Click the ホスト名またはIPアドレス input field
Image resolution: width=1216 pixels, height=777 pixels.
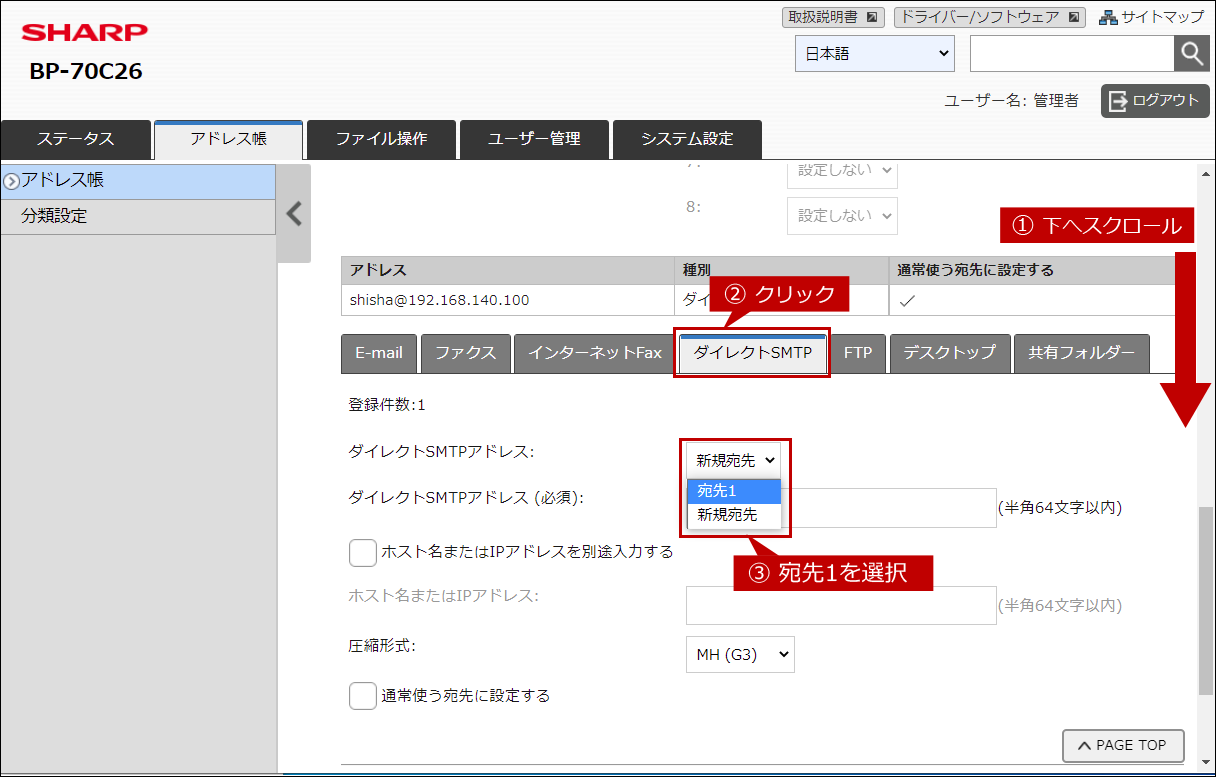point(841,606)
